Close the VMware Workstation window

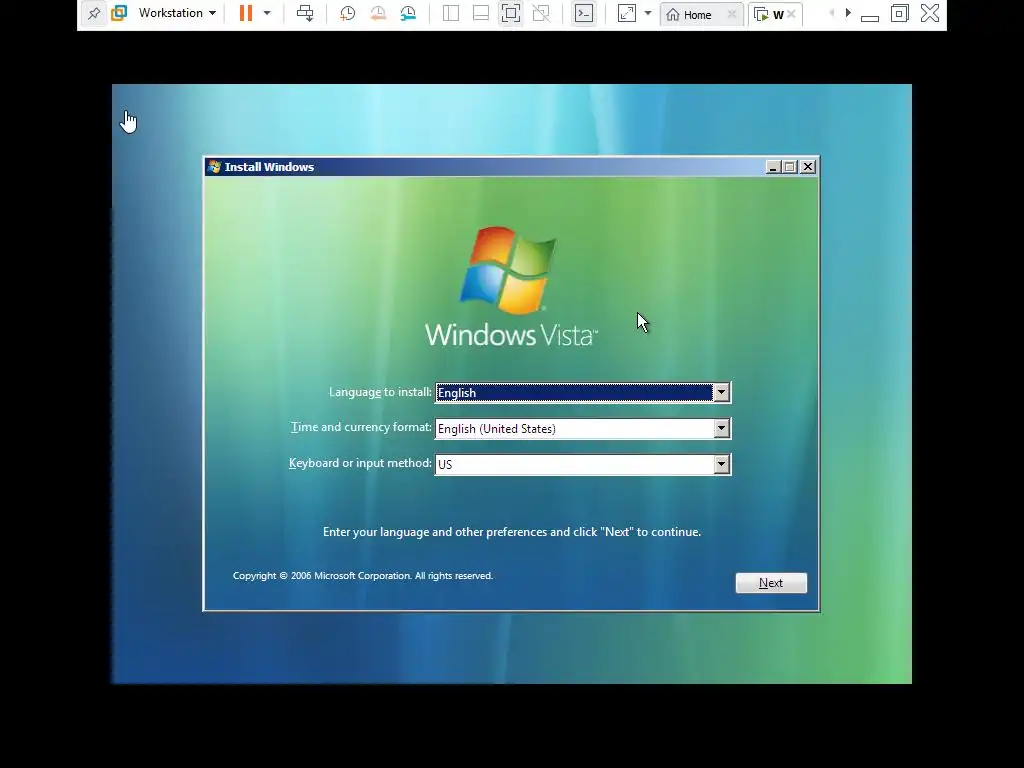click(x=930, y=13)
